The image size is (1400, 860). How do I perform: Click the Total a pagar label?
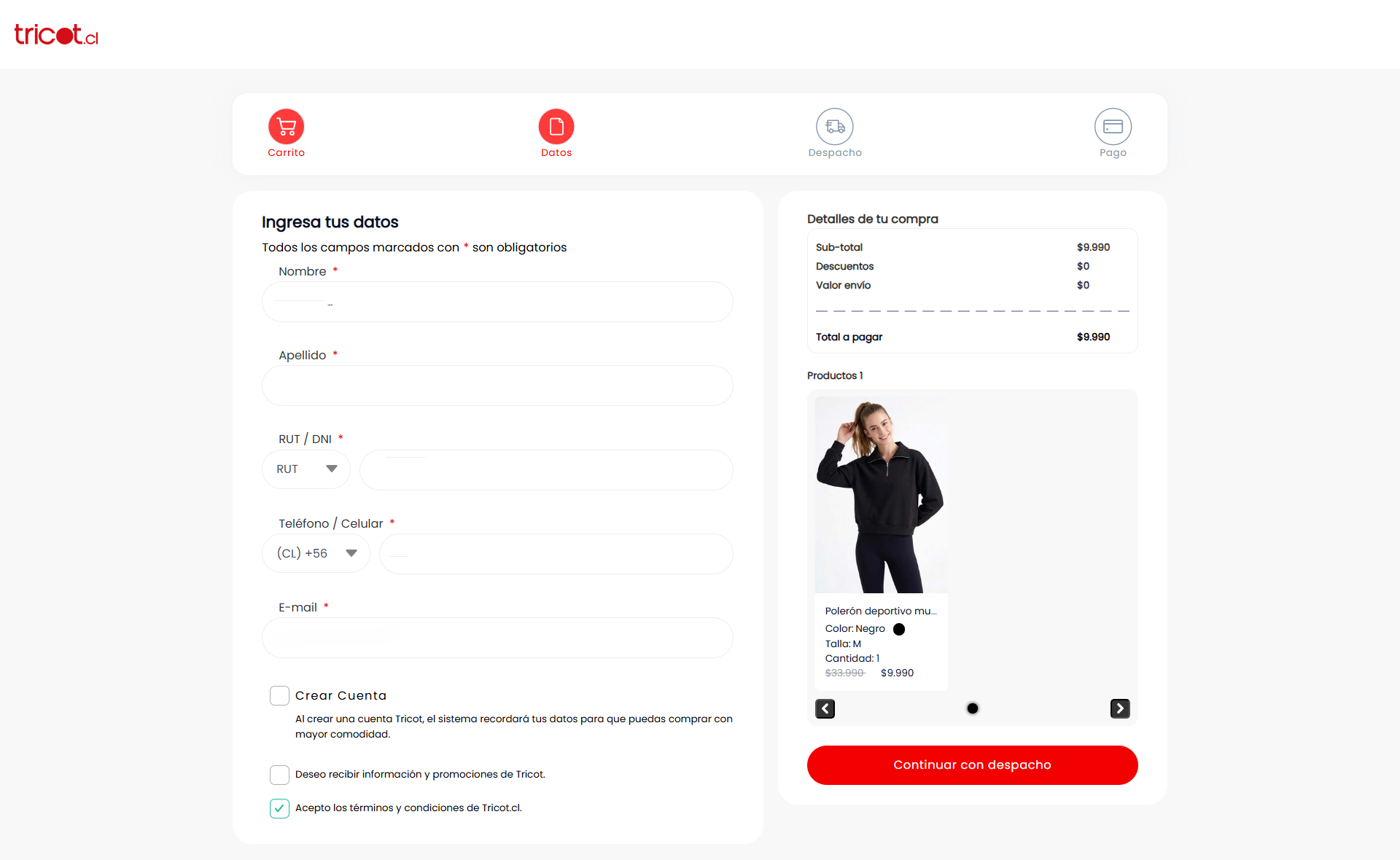pos(849,337)
